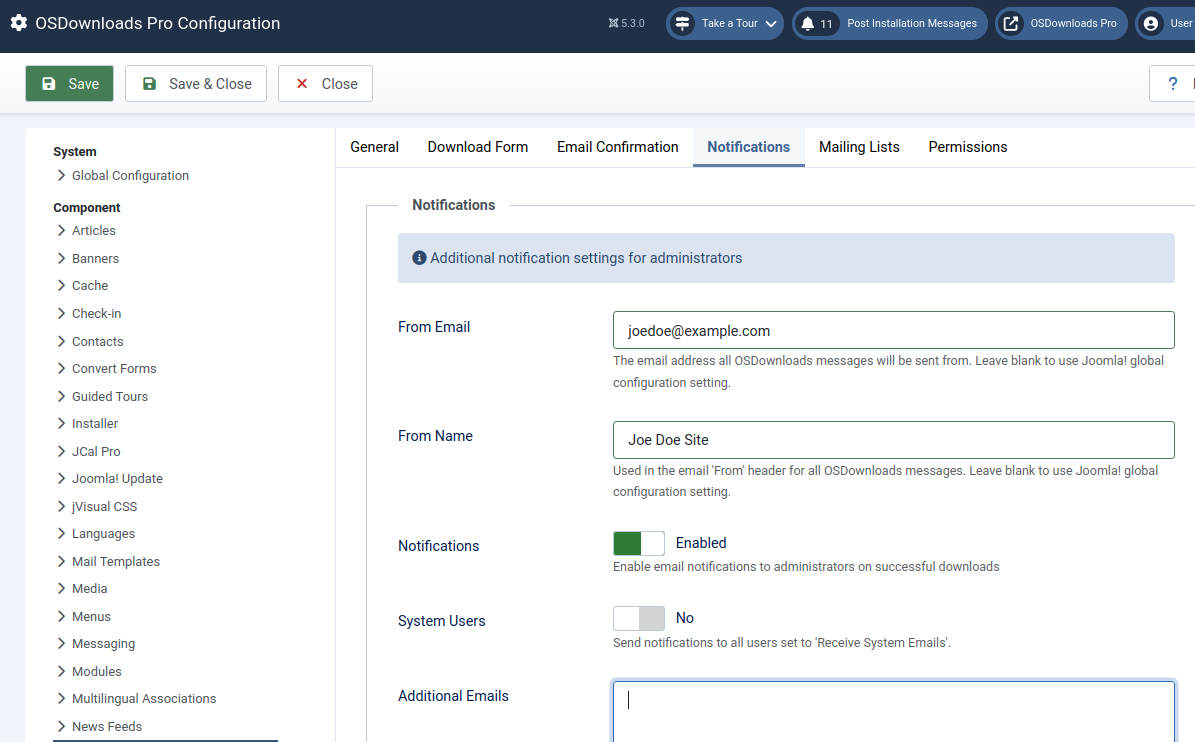Select the Notifications tab
This screenshot has width=1195, height=742.
pos(748,147)
